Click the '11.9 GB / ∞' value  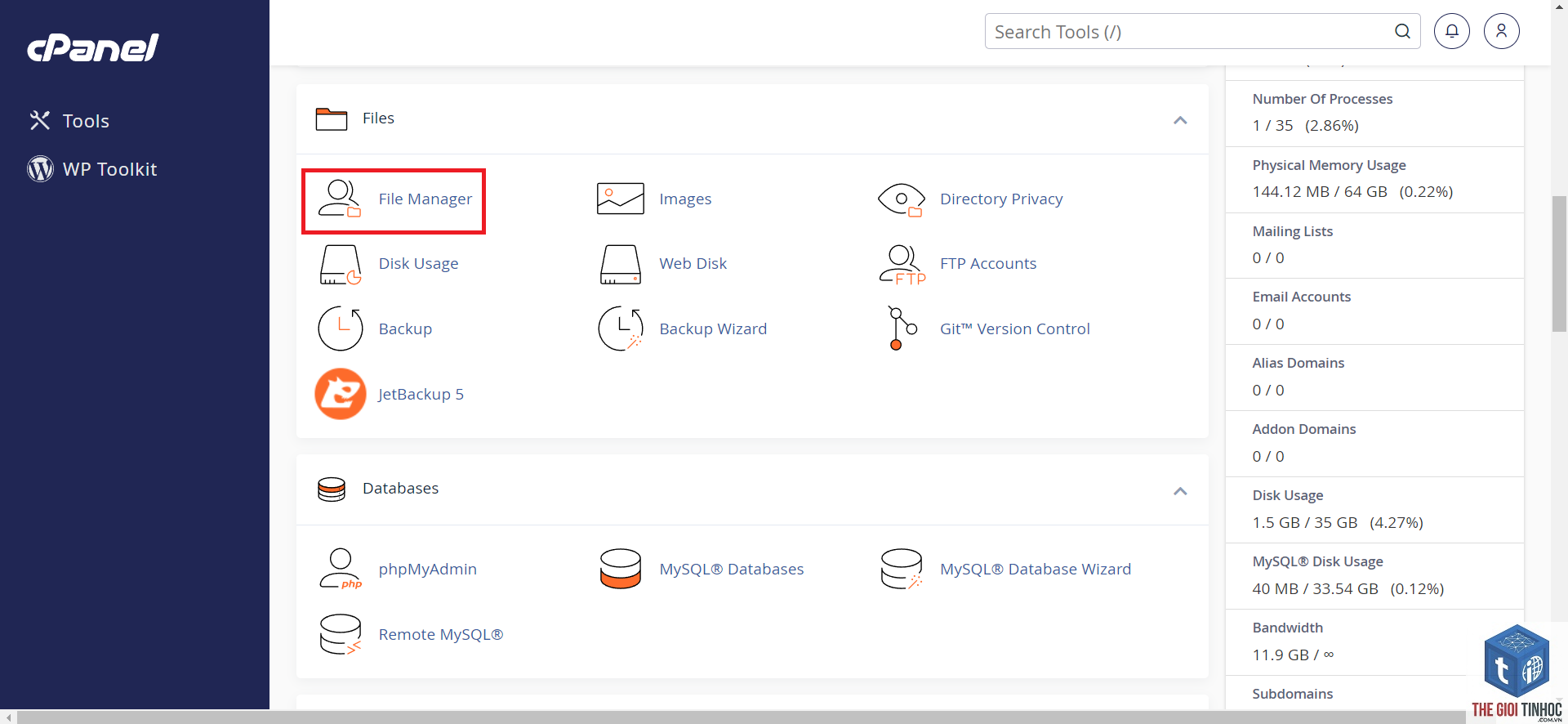coord(1293,655)
